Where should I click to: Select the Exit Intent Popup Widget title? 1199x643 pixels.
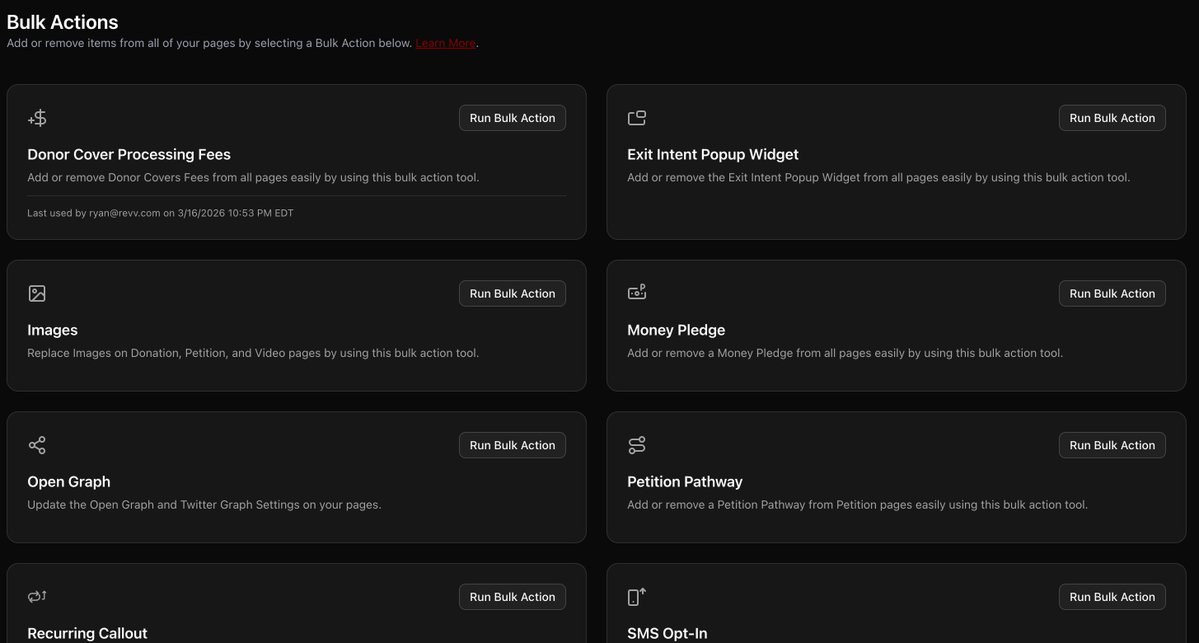coord(713,154)
